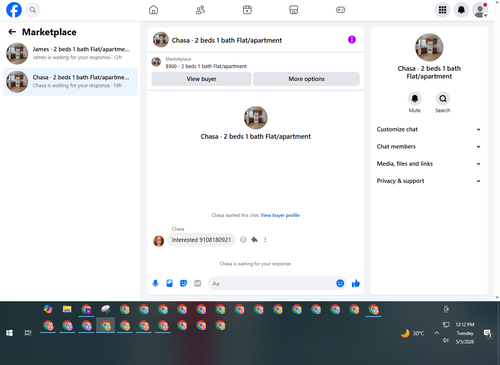The height and width of the screenshot is (365, 500).
Task: React to the message with emoji icon
Action: (243, 239)
